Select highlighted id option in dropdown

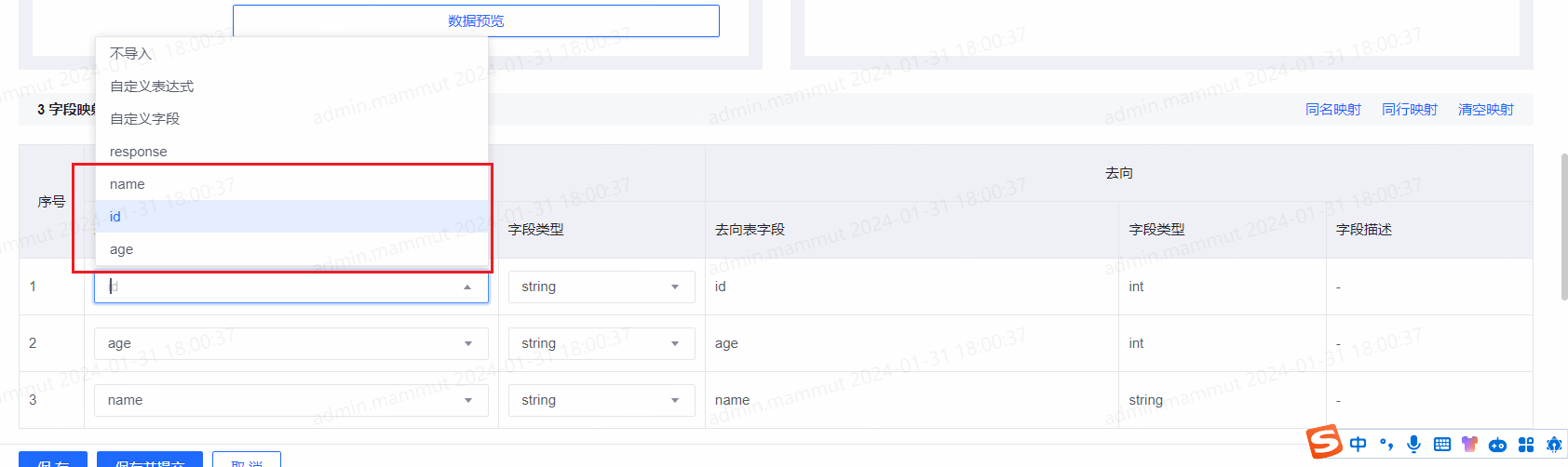291,217
